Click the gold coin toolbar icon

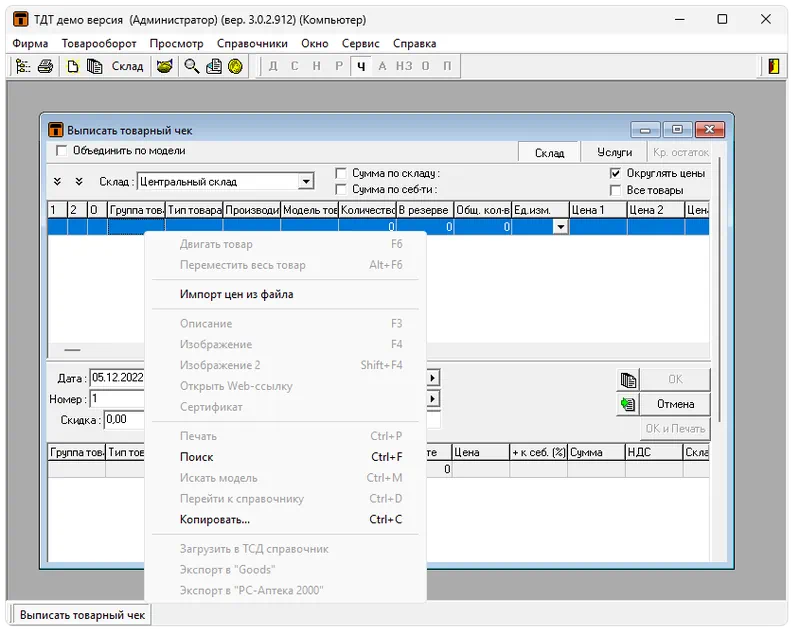[x=235, y=66]
